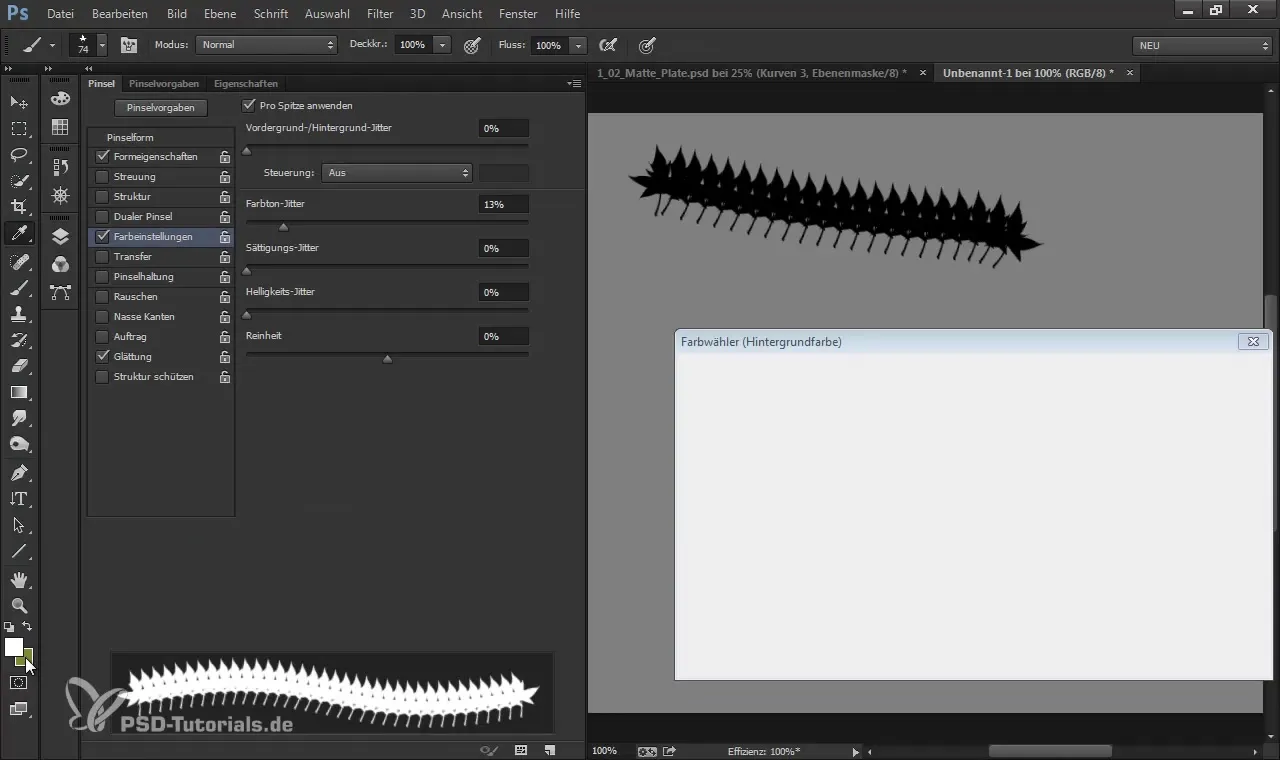Select the Pen tool
The width and height of the screenshot is (1280, 760).
[19, 472]
